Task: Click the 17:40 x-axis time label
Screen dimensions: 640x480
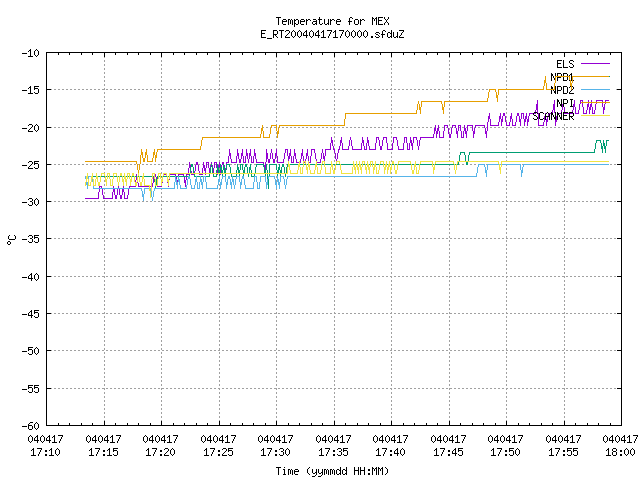Action: pos(391,452)
